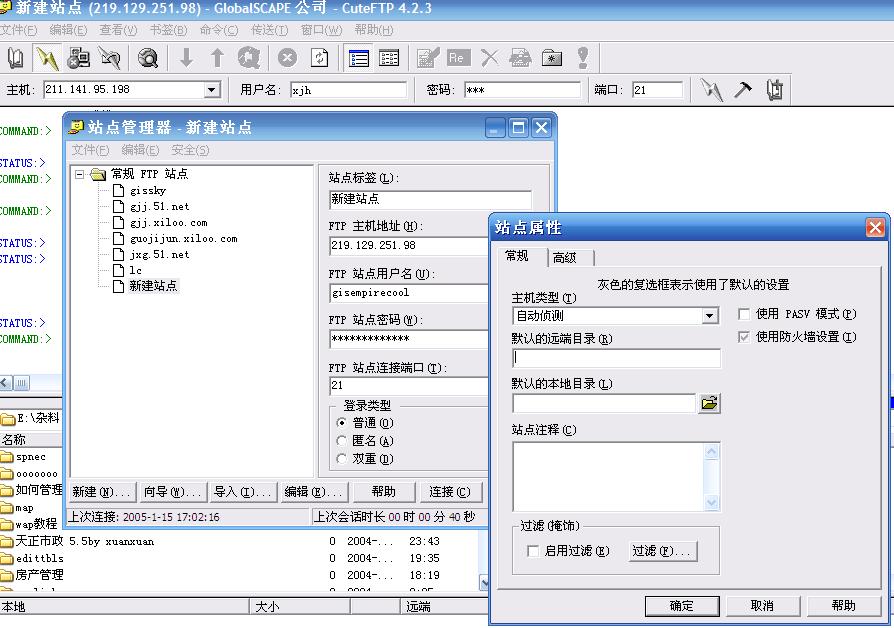Viewport: 894px width, 628px height.
Task: Click the edit file pencil toolbar icon
Action: 428,58
